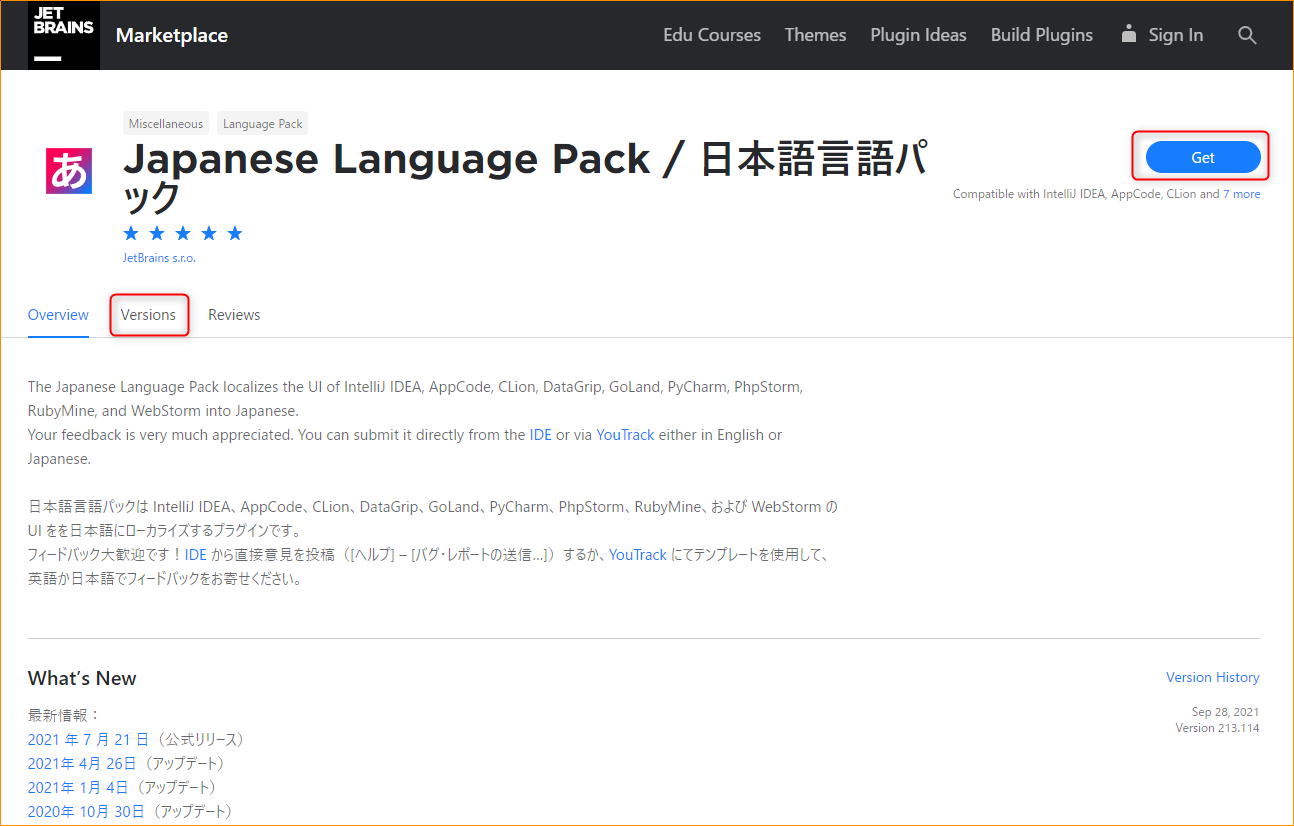Switch to the Versions tab
The height and width of the screenshot is (826, 1294).
148,315
